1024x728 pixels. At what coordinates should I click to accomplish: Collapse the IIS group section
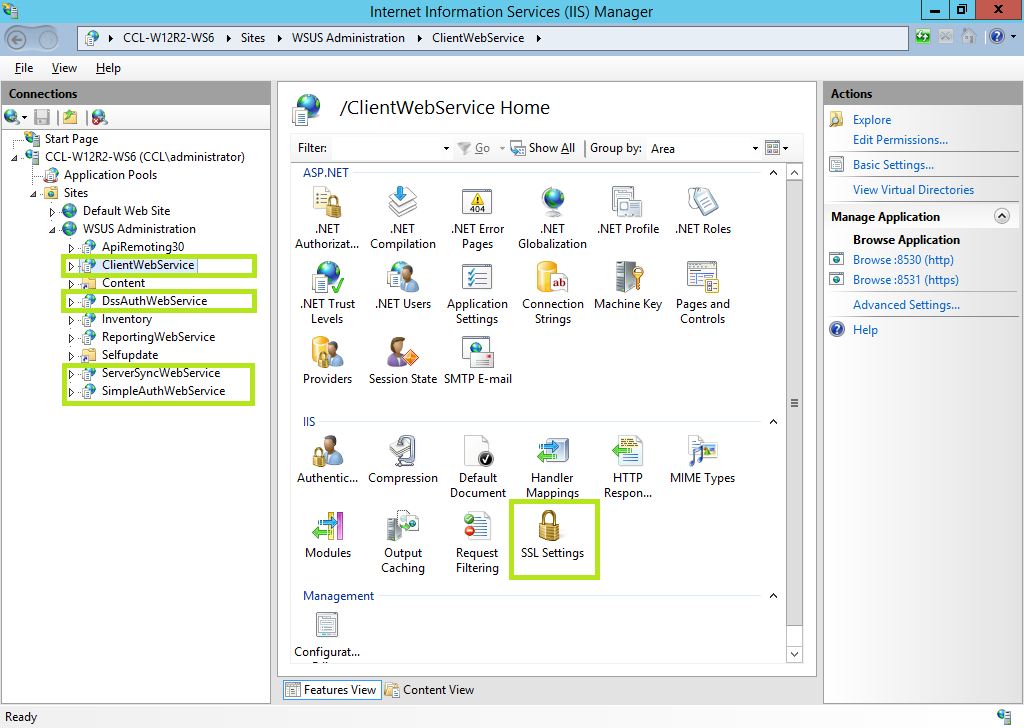pyautogui.click(x=773, y=422)
